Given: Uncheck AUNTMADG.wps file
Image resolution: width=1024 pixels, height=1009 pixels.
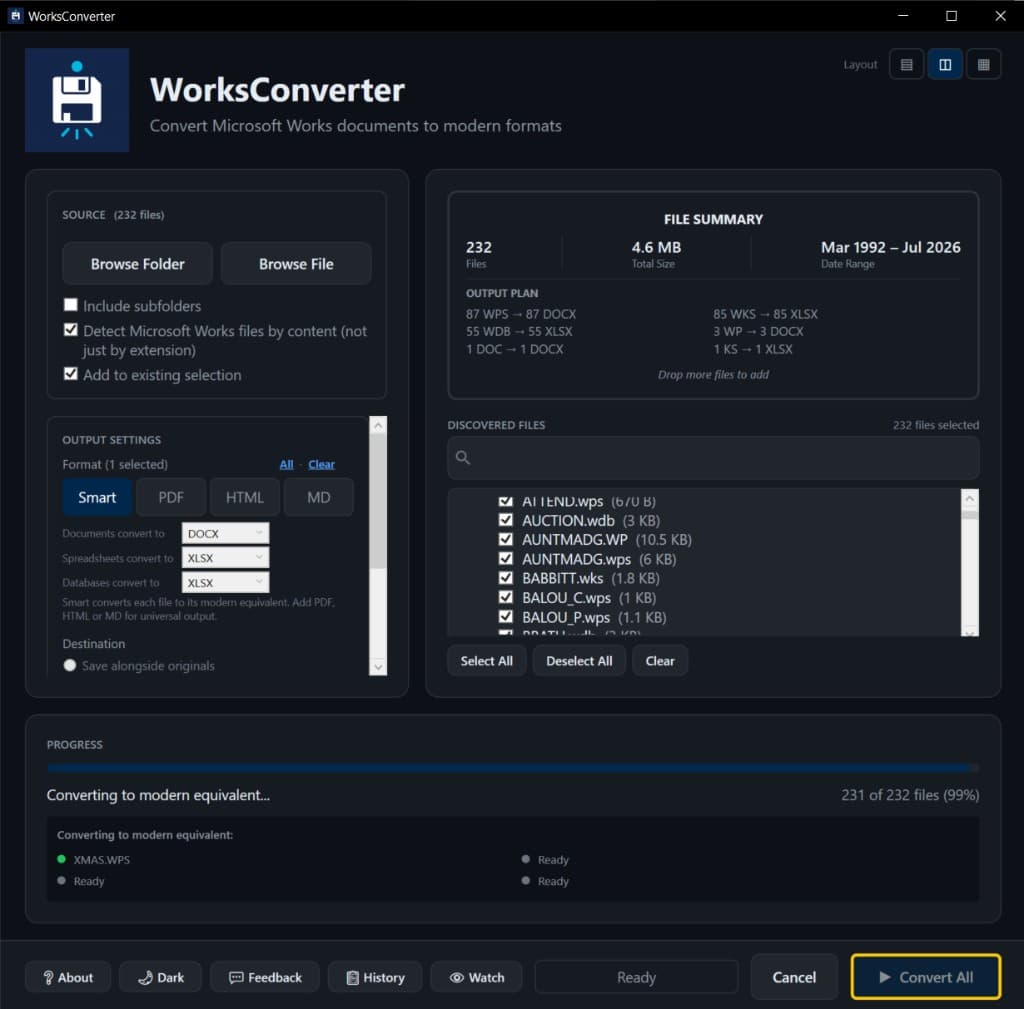Looking at the screenshot, I should coord(505,558).
